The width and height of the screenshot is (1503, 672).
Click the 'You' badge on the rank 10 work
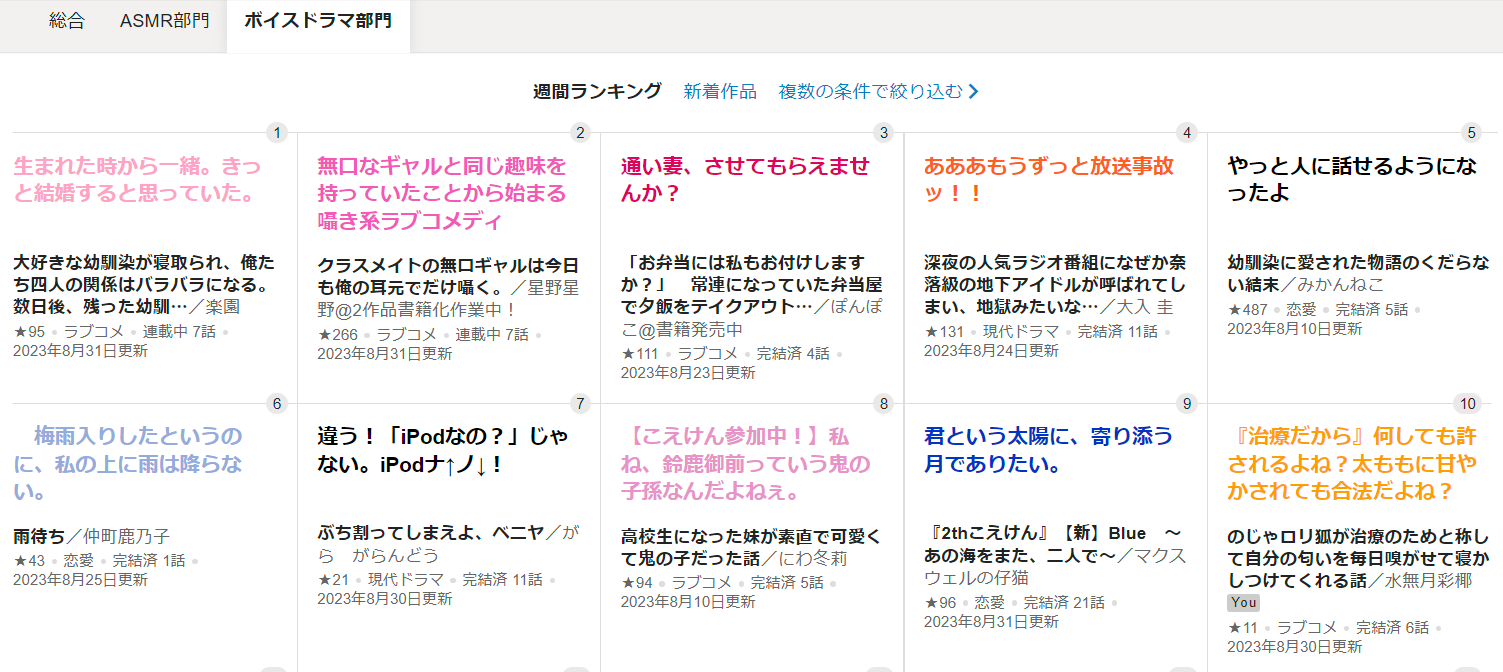(x=1243, y=603)
